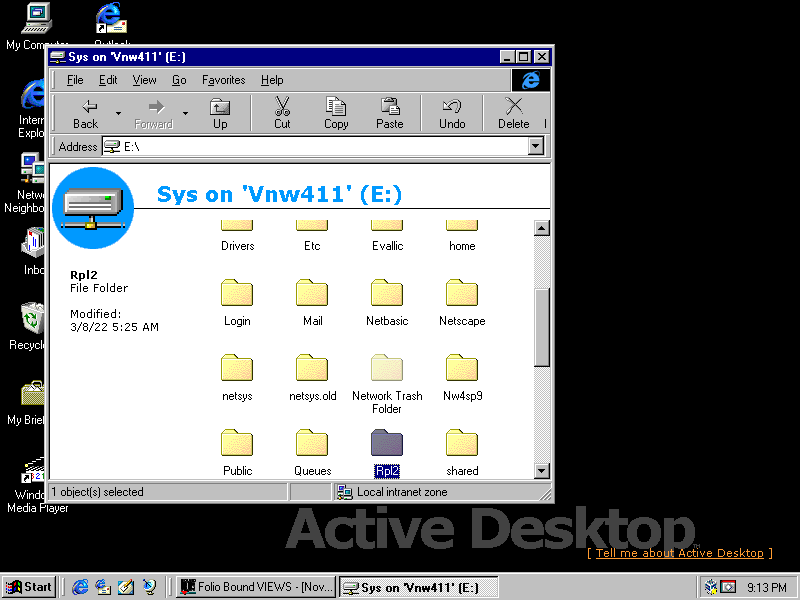Open the Back history dropdown arrow
This screenshot has width=800, height=600.
point(118,113)
